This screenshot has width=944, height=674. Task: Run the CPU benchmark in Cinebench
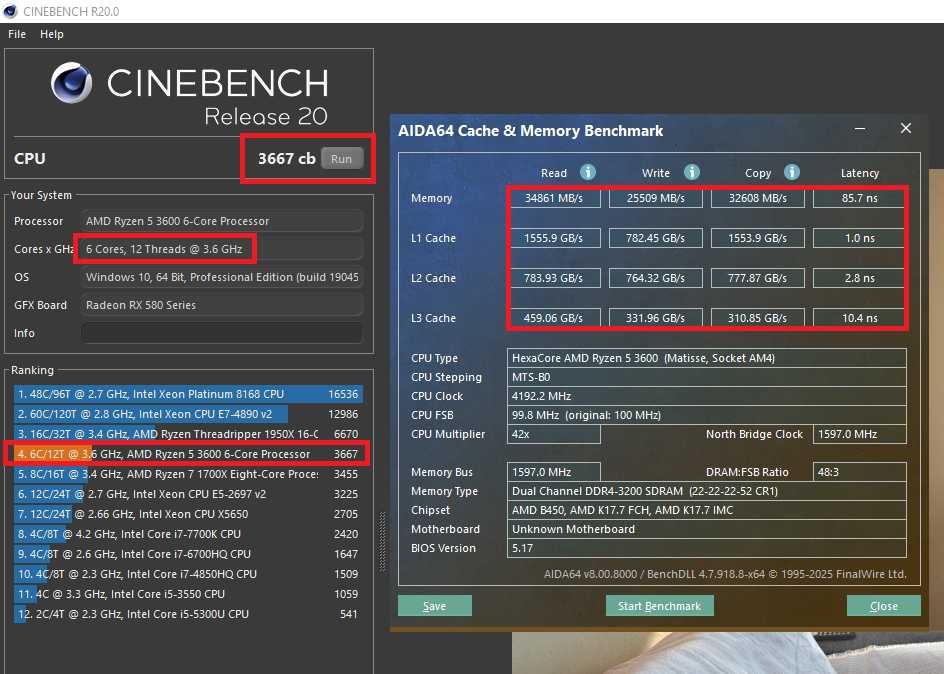pos(341,159)
